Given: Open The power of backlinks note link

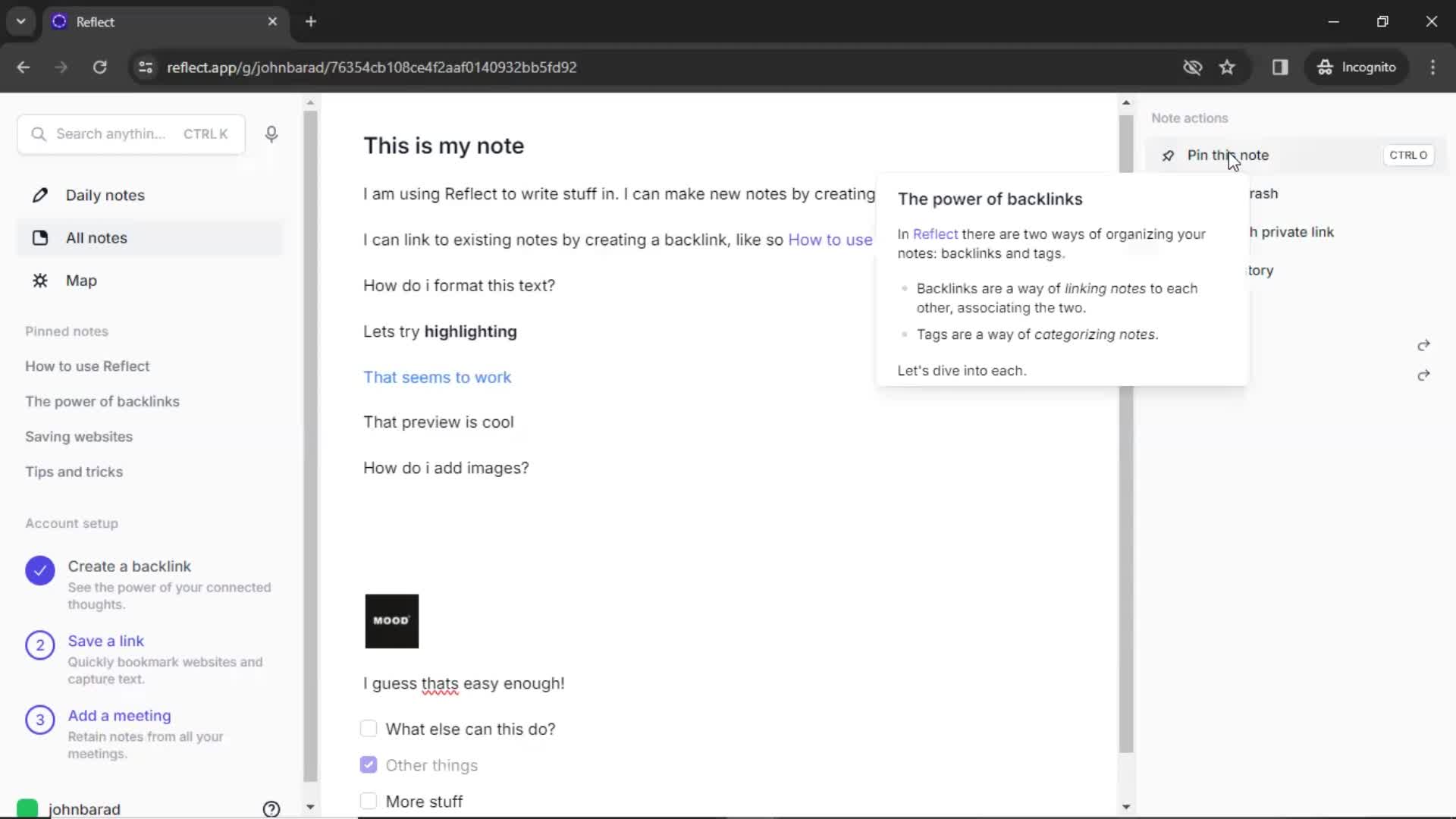Looking at the screenshot, I should point(102,401).
